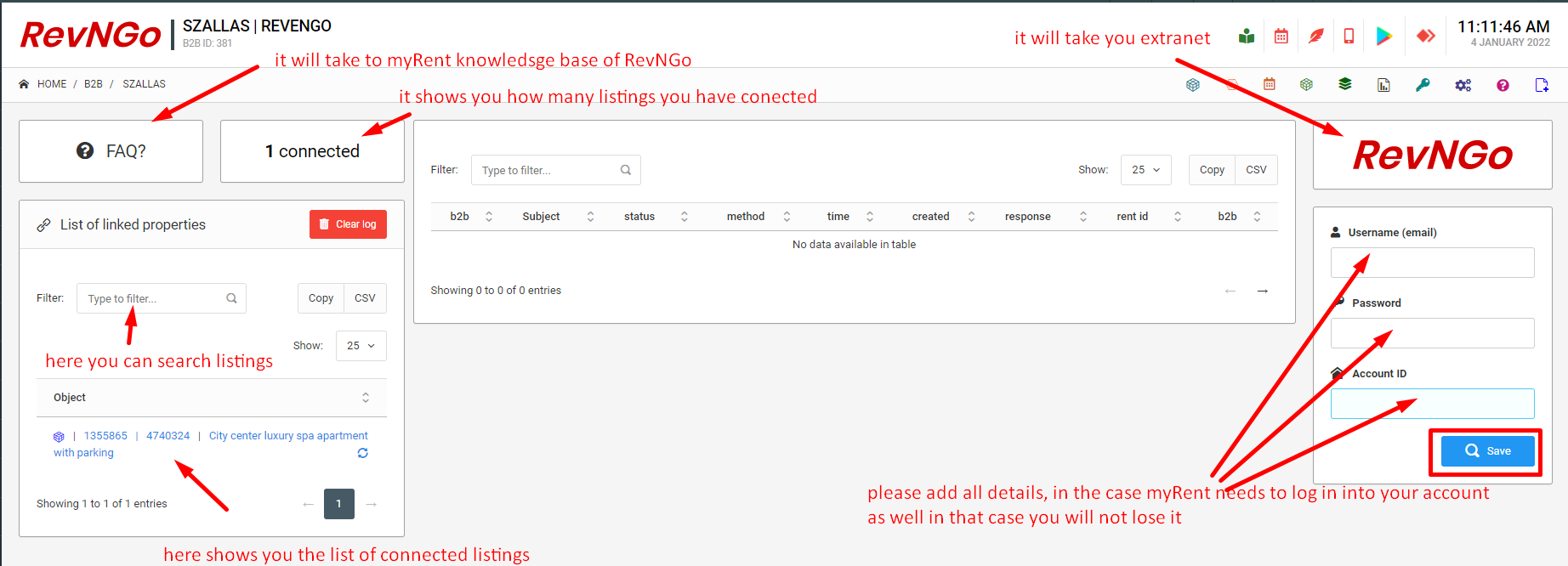This screenshot has width=1568, height=566.
Task: Open the report chart document icon
Action: [x=1383, y=85]
